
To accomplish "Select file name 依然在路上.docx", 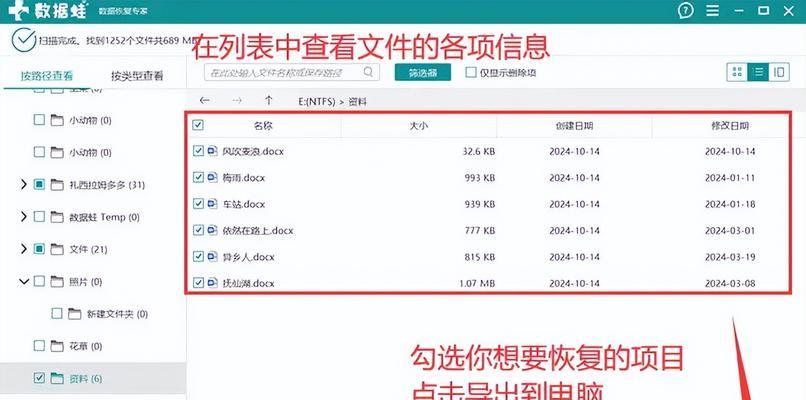I will [258, 231].
